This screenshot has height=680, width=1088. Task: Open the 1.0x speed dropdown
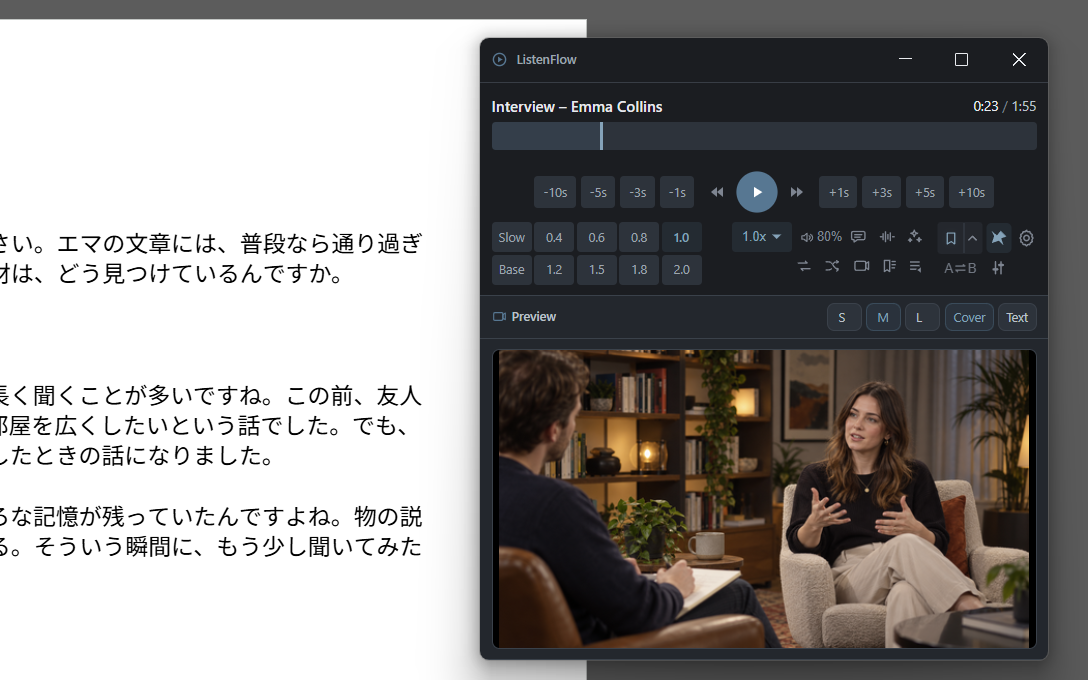761,237
